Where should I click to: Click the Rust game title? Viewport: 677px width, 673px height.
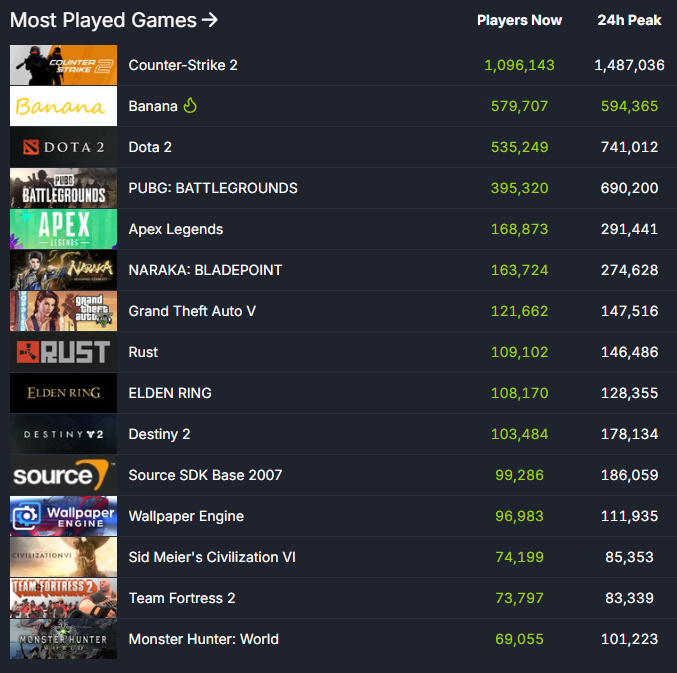tap(143, 352)
